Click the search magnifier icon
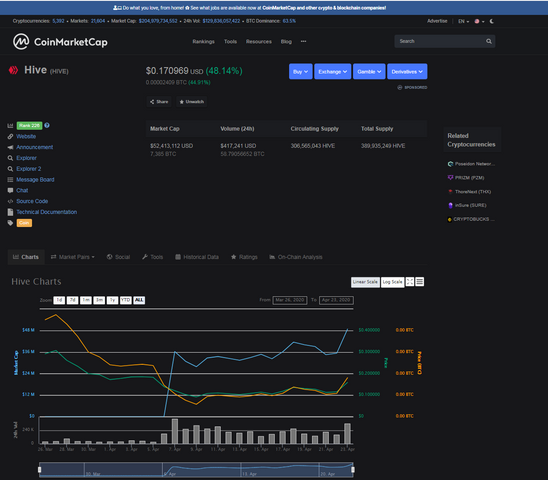Image resolution: width=548 pixels, height=480 pixels. pos(489,41)
